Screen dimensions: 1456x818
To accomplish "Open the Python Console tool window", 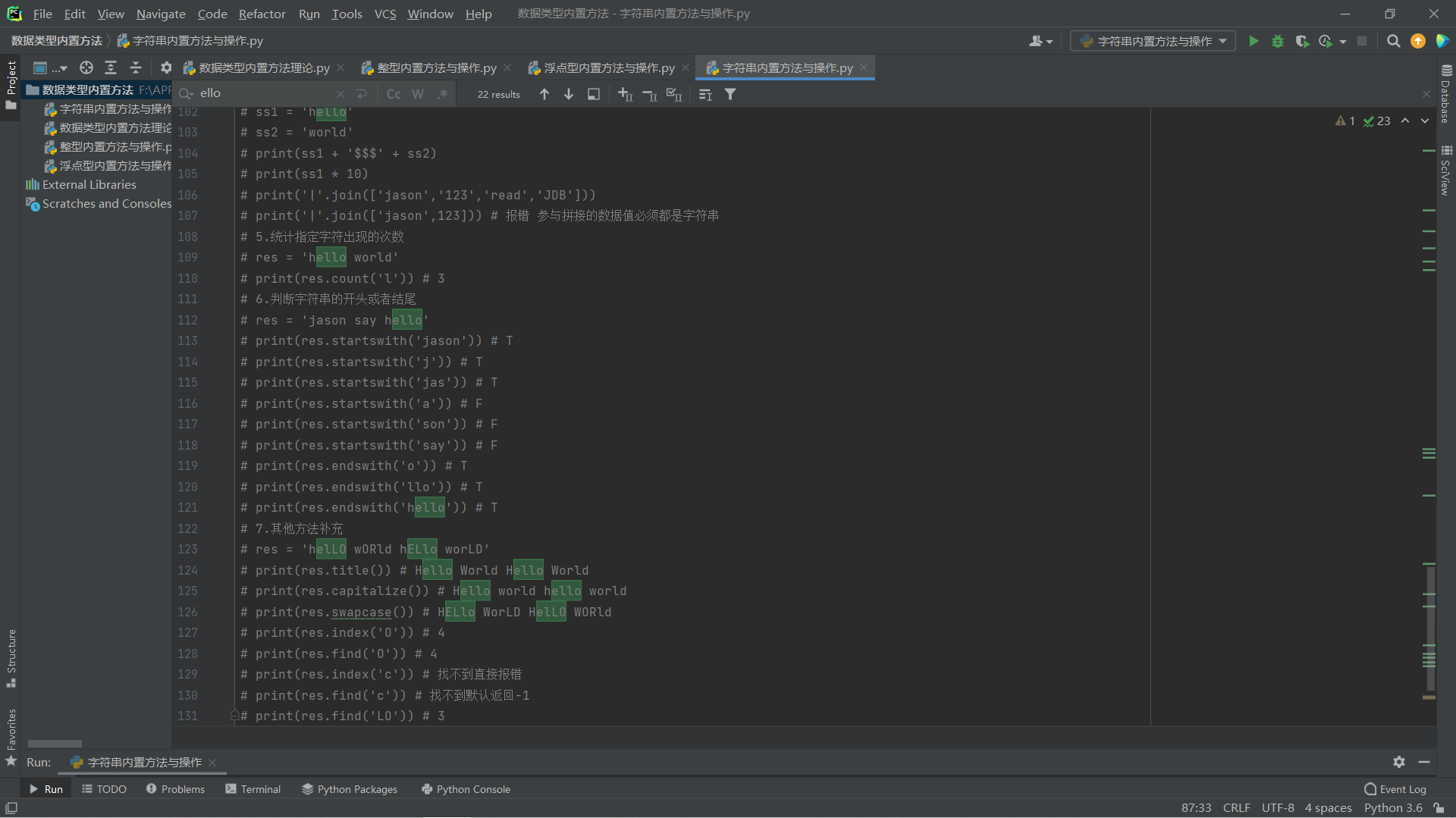I will coord(466,789).
